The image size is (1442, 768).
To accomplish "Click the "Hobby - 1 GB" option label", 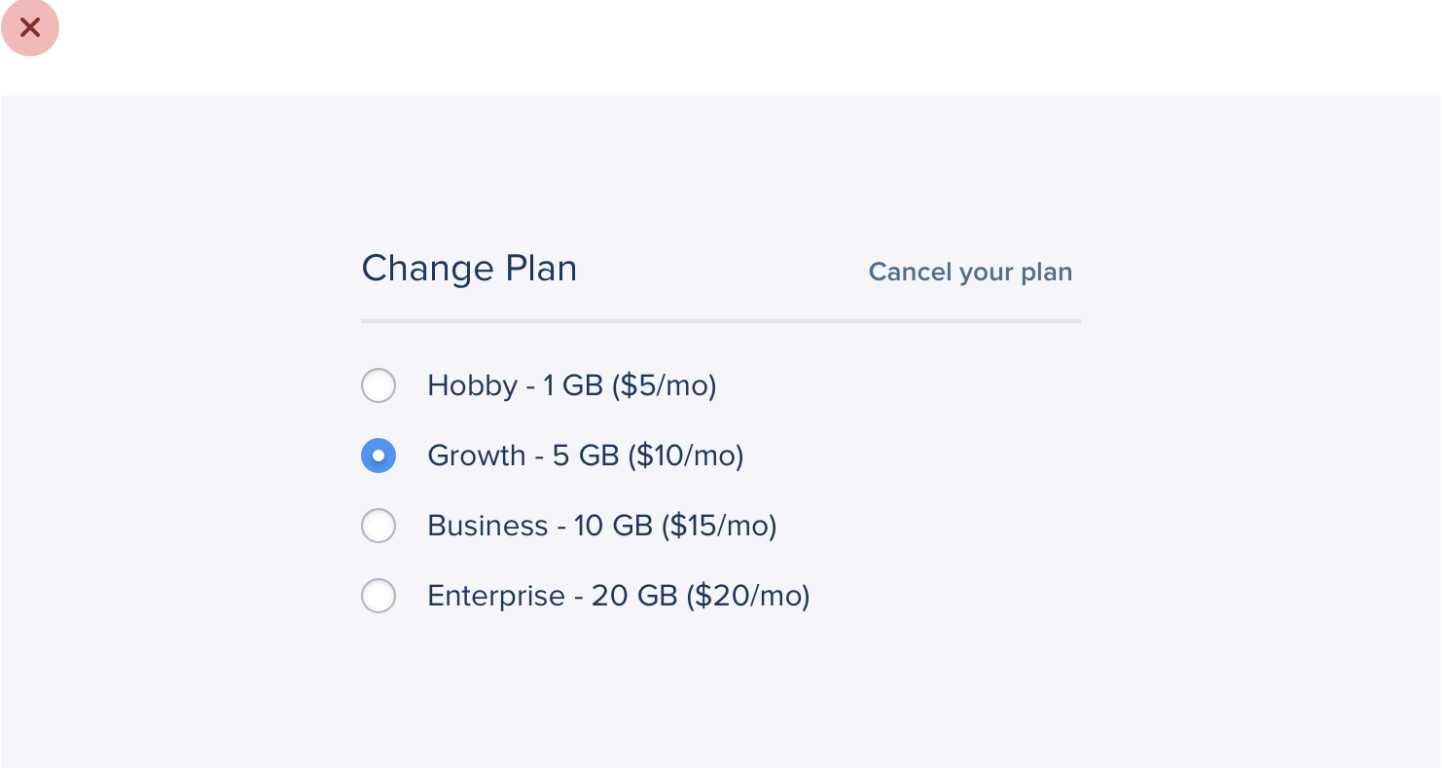I will click(x=571, y=386).
